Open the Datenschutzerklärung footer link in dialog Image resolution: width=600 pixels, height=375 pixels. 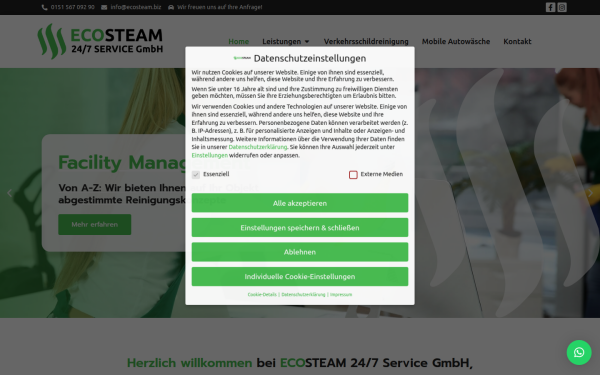click(x=303, y=294)
